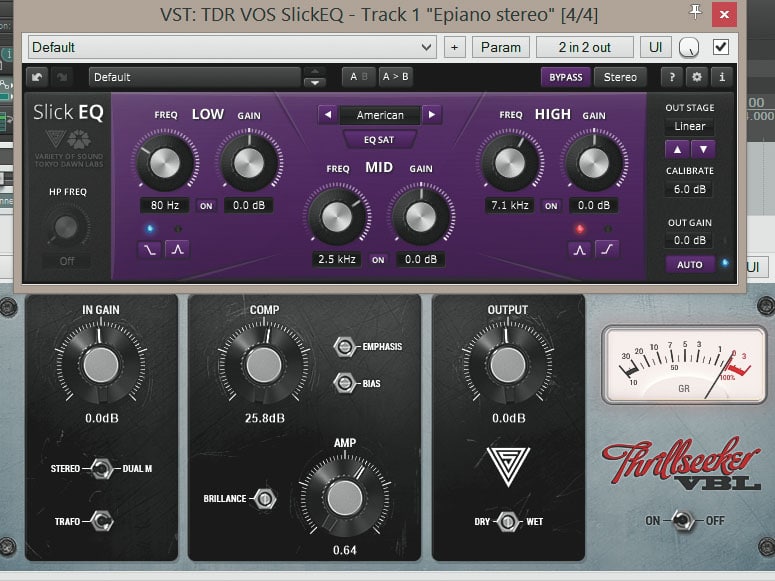Open SlickEQ settings gear icon
The height and width of the screenshot is (581, 775).
[697, 77]
